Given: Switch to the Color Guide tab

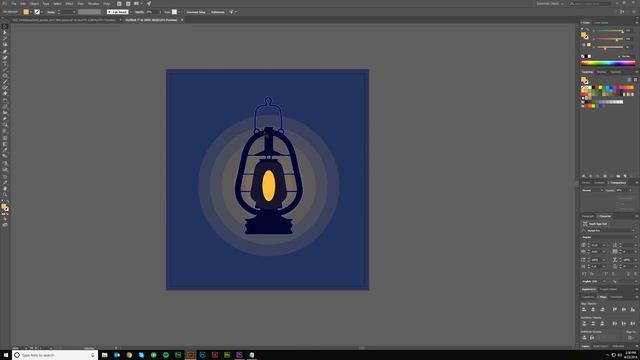Looking at the screenshot, I should (x=601, y=22).
